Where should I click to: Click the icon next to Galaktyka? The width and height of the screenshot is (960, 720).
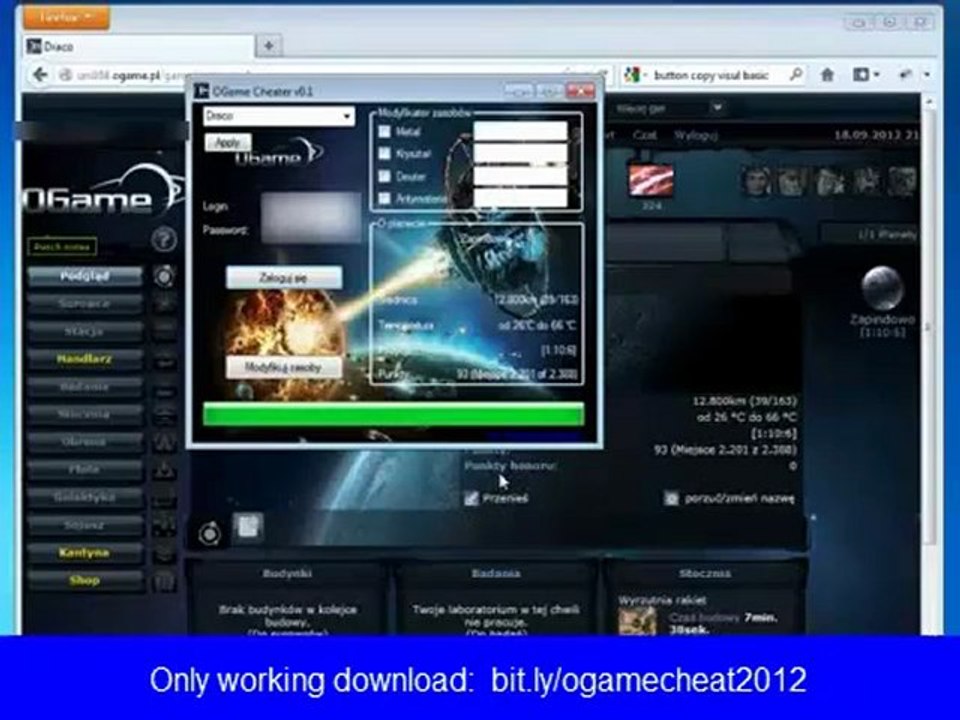point(163,498)
